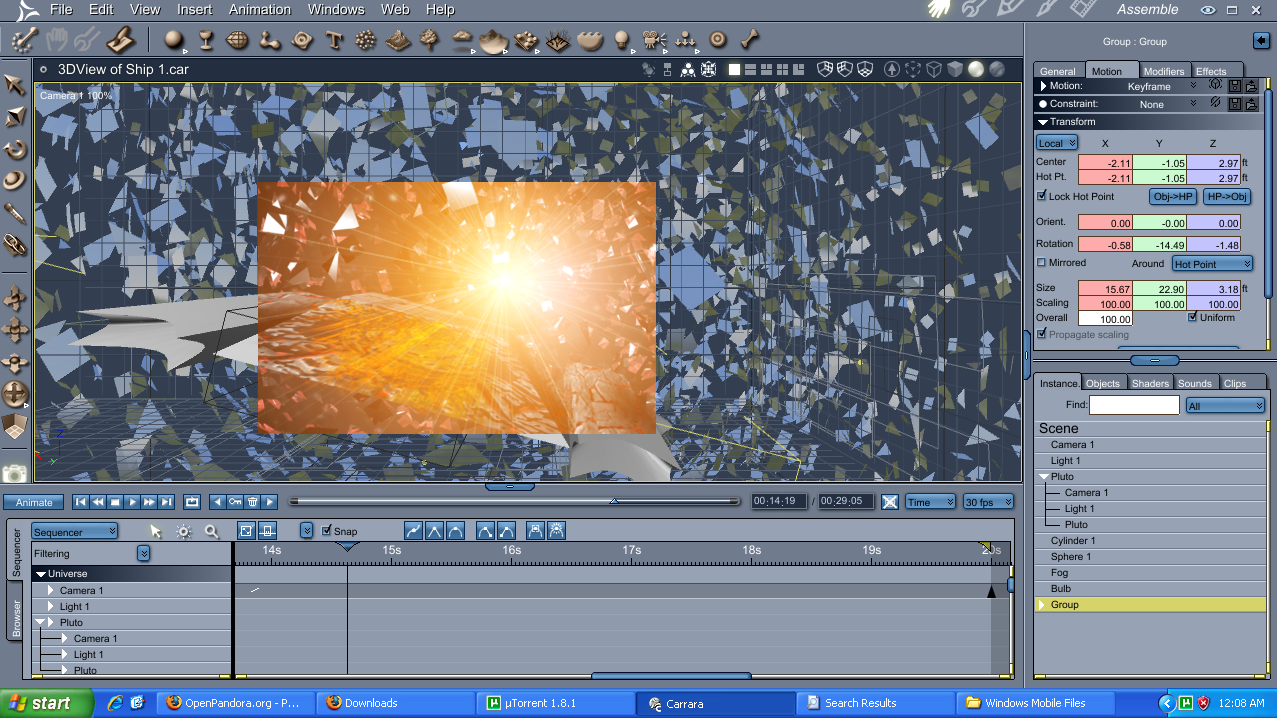Open the Animation menu

(x=259, y=9)
